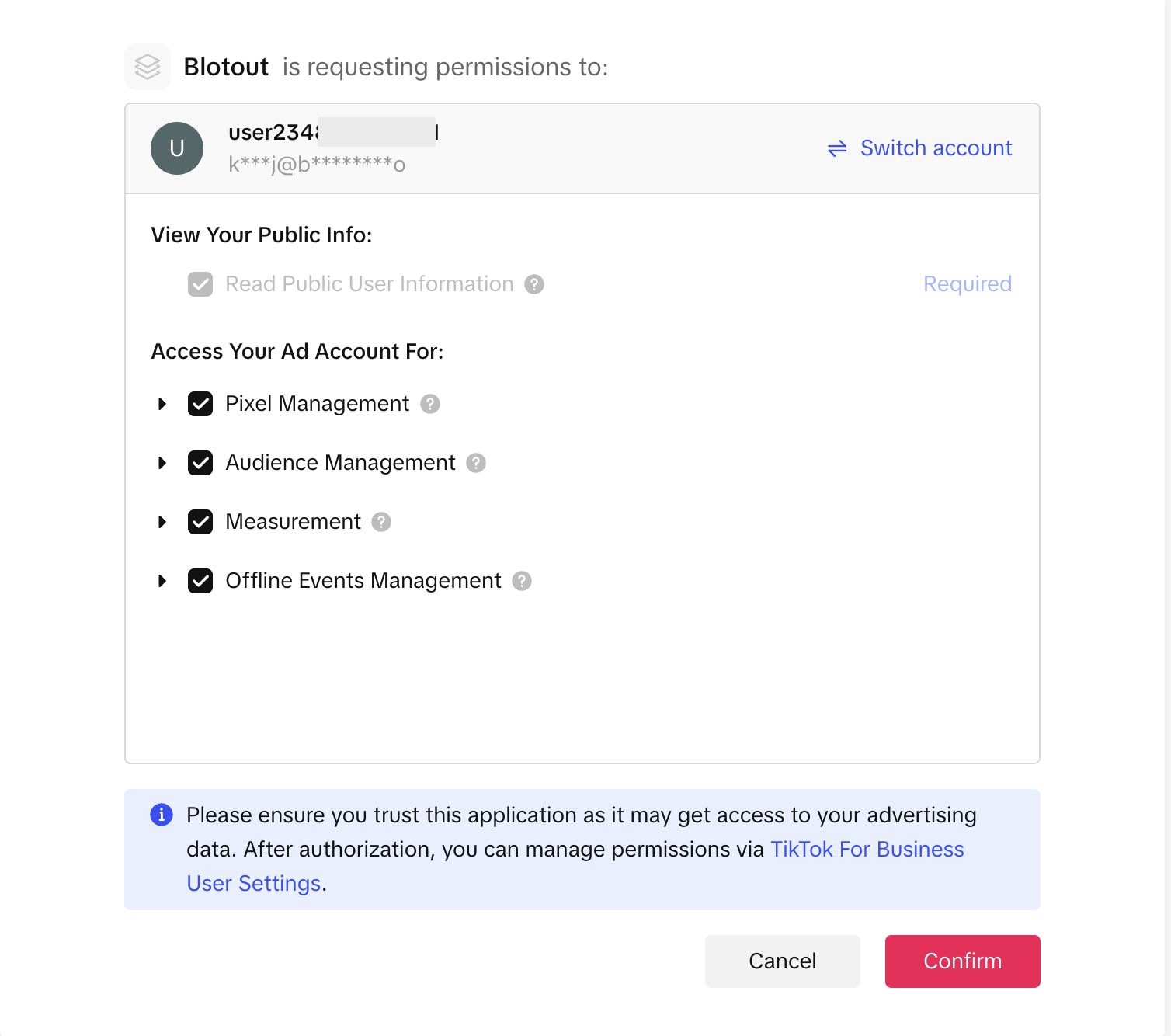Screen dimensions: 1171x1036
Task: Show help for Audience Management
Action: 476,463
